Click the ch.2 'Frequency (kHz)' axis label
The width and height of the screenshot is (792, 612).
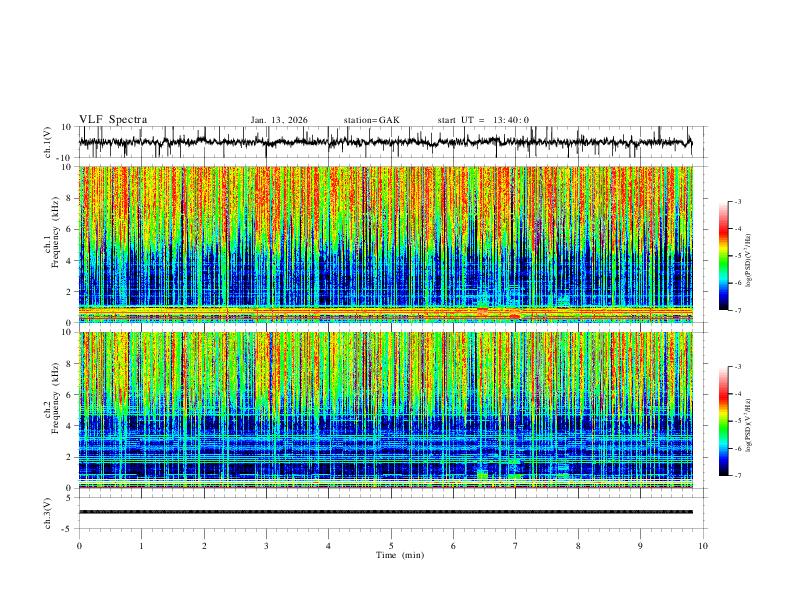click(x=55, y=398)
